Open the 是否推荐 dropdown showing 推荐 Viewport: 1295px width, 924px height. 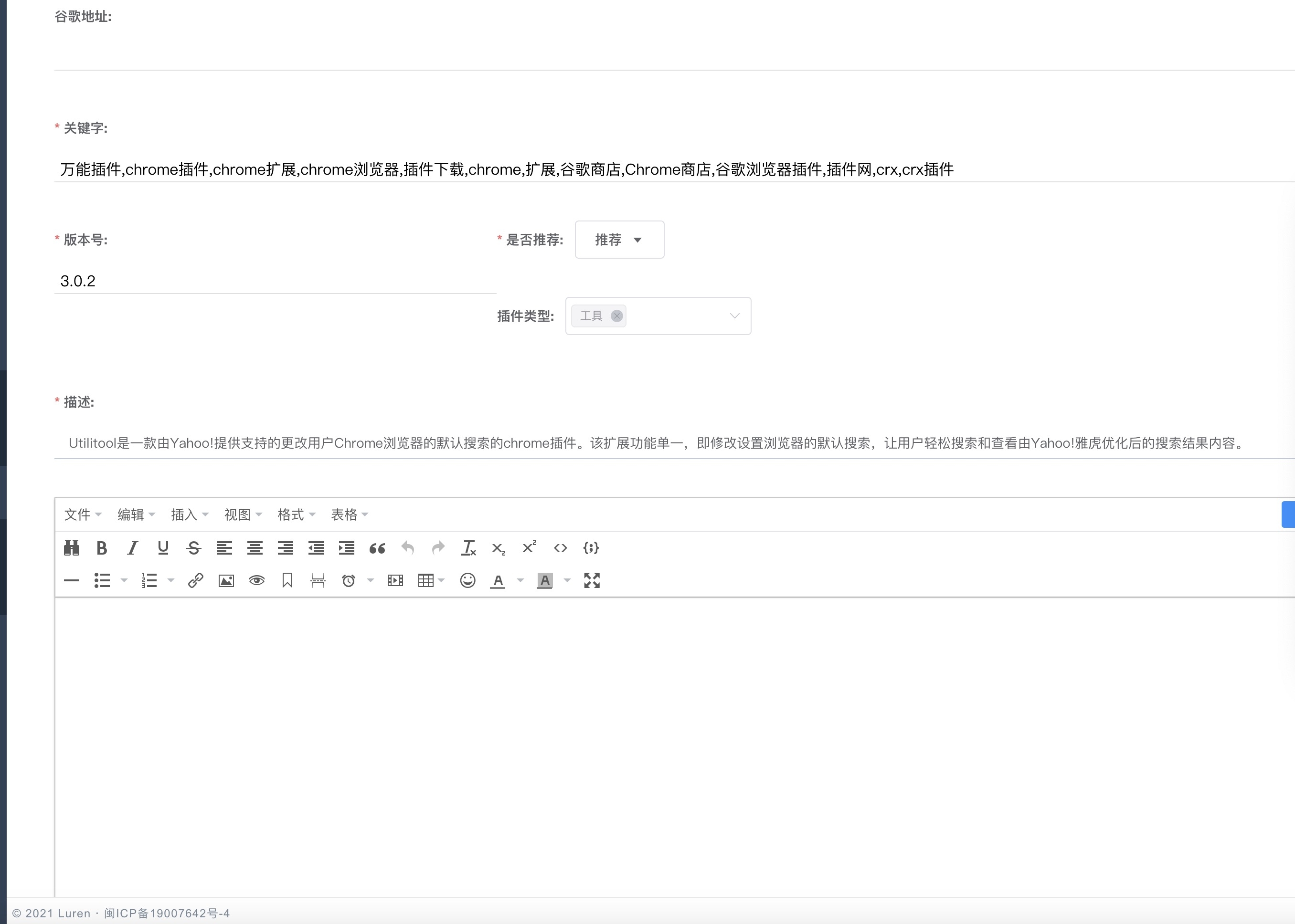[619, 240]
